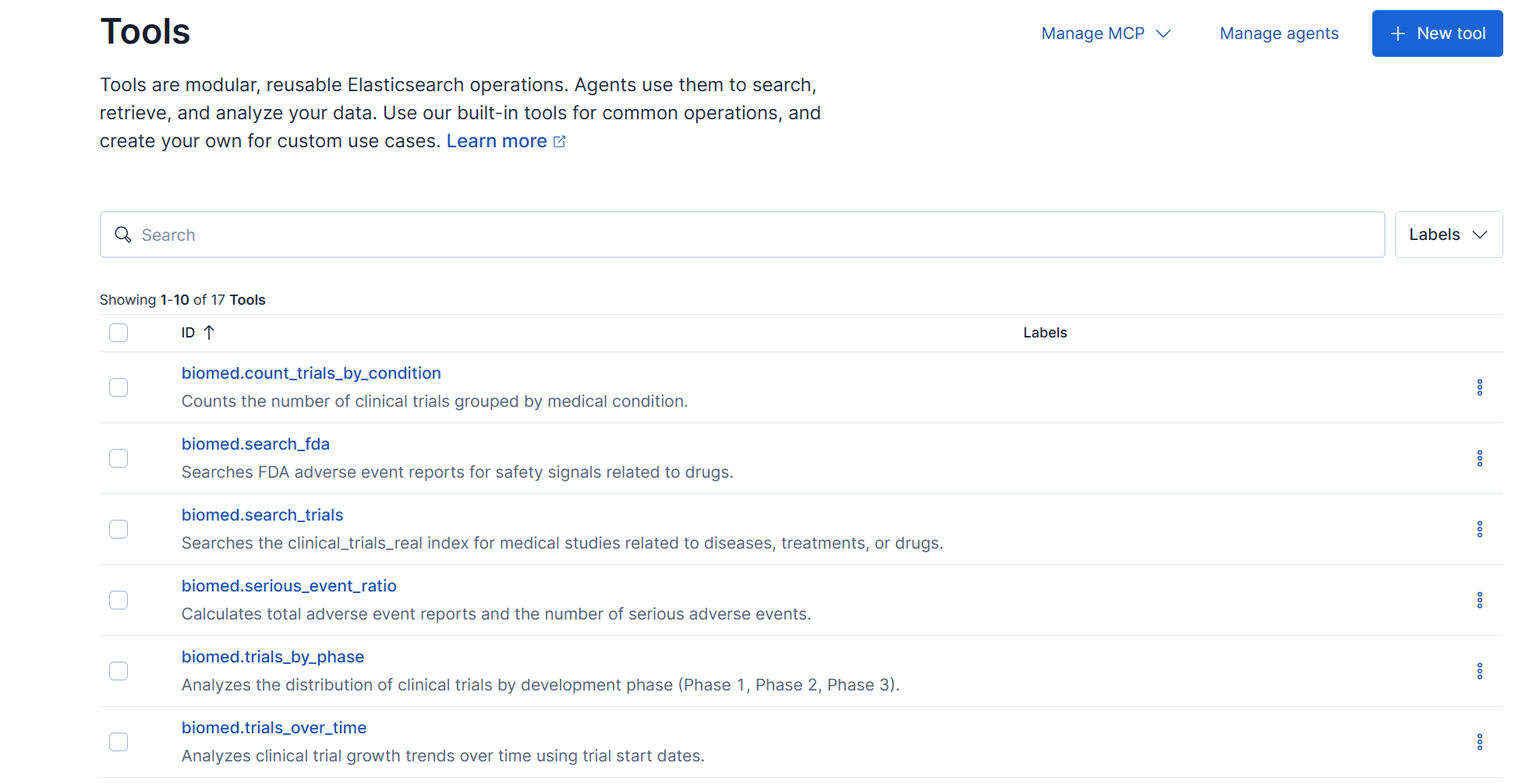
Task: Focus the tools Search field
Action: pos(741,235)
